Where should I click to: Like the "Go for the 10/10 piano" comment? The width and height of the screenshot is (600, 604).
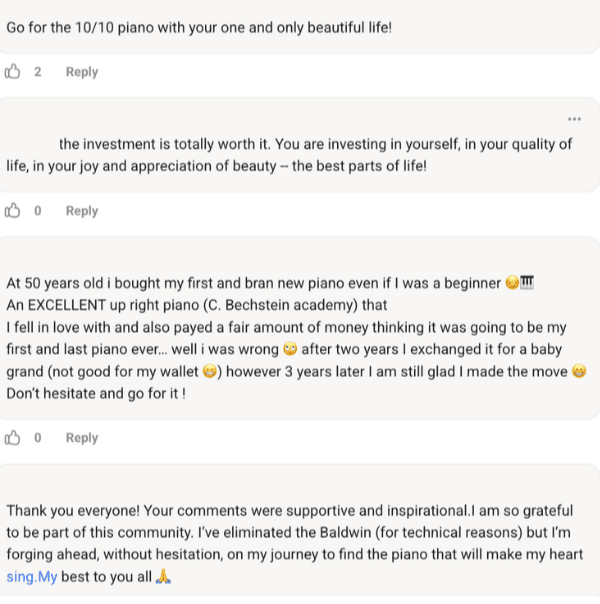pos(12,72)
